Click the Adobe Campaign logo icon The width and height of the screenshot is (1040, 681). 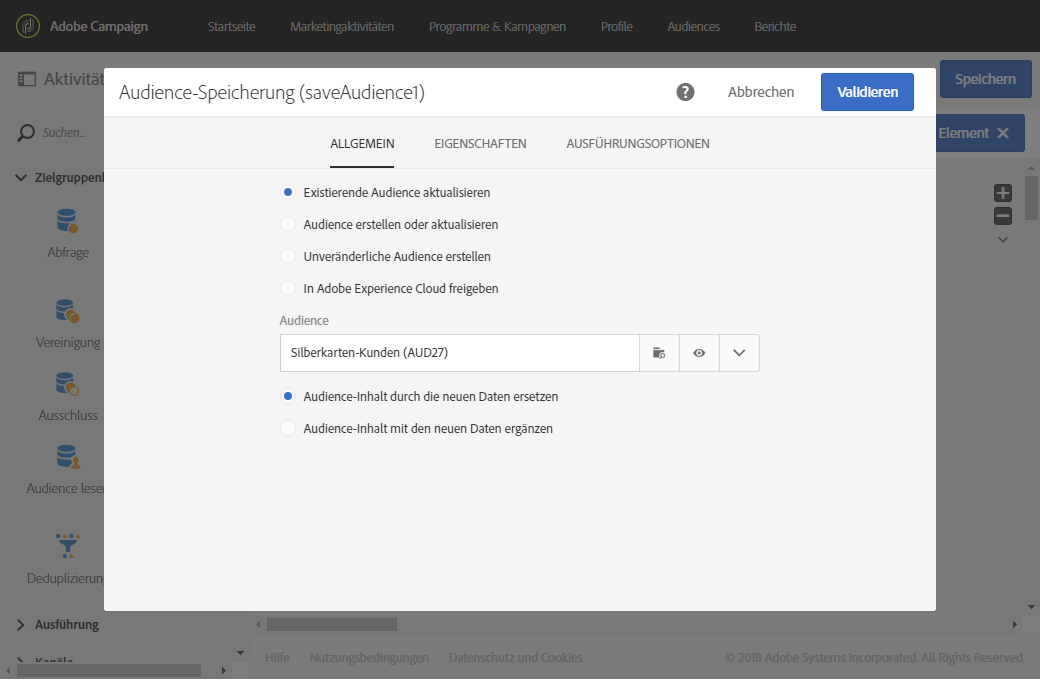[28, 27]
